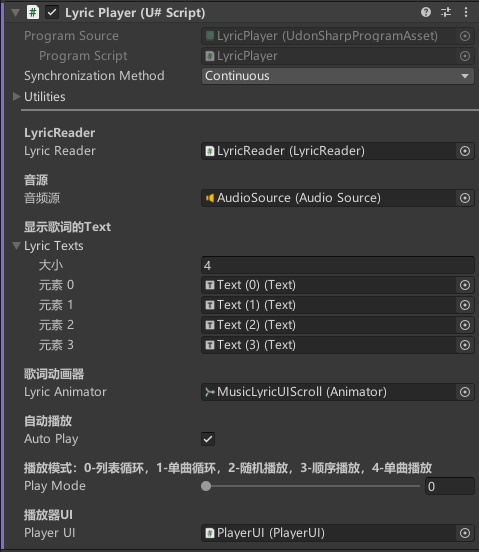The image size is (479, 552).
Task: Click the Player UI label
Action: (x=50, y=533)
